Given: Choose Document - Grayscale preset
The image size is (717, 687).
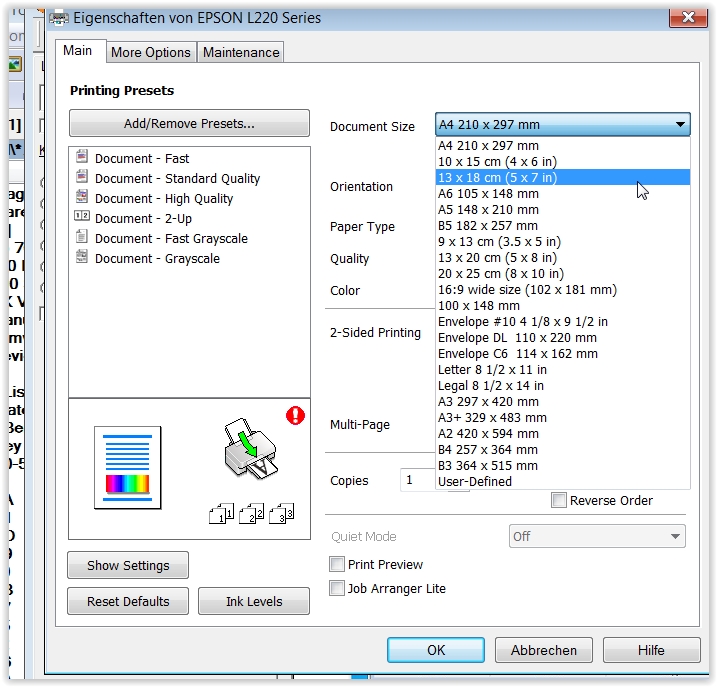Looking at the screenshot, I should [x=157, y=258].
